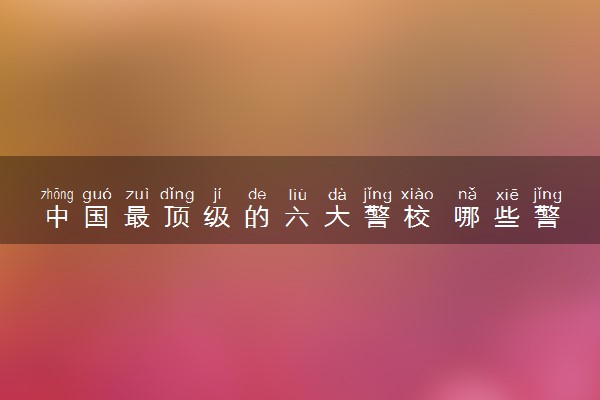This screenshot has width=600, height=400.
Task: Select the pinyin label guó
Action: pyautogui.click(x=97, y=195)
